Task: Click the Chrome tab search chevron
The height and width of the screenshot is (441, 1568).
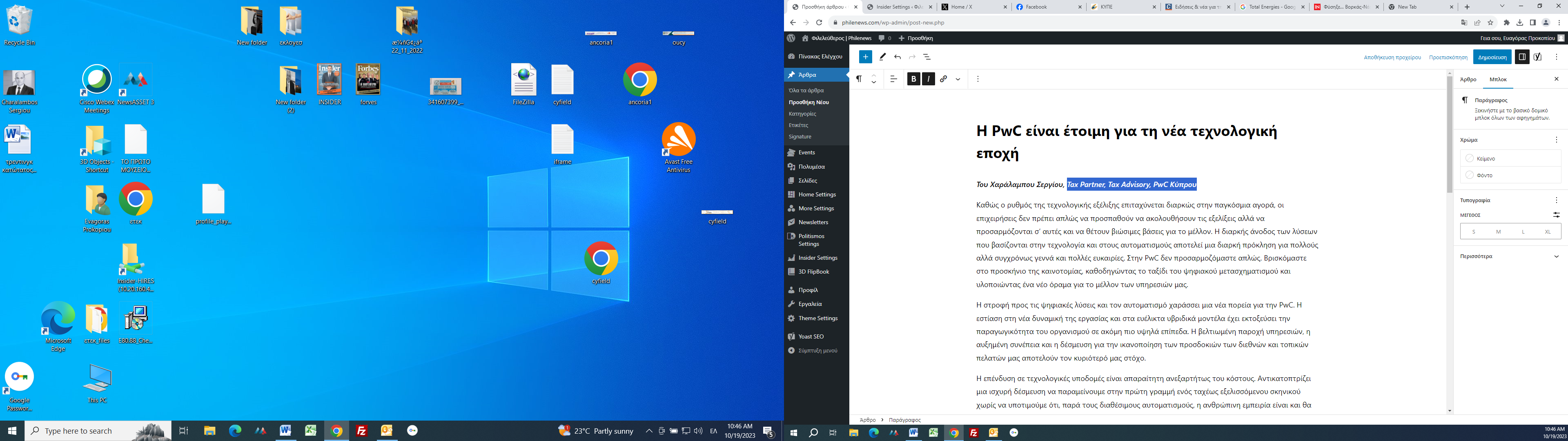Action: coord(1502,6)
